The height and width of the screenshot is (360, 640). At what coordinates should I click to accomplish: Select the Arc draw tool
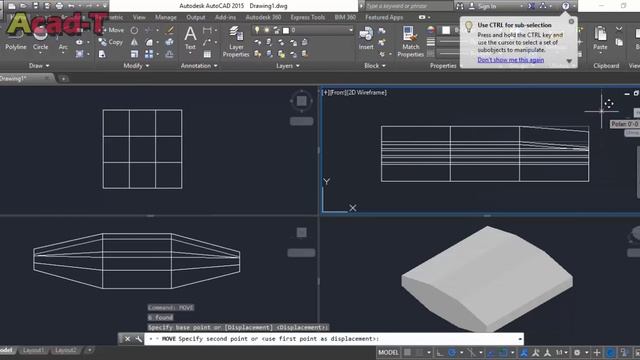pyautogui.click(x=63, y=40)
